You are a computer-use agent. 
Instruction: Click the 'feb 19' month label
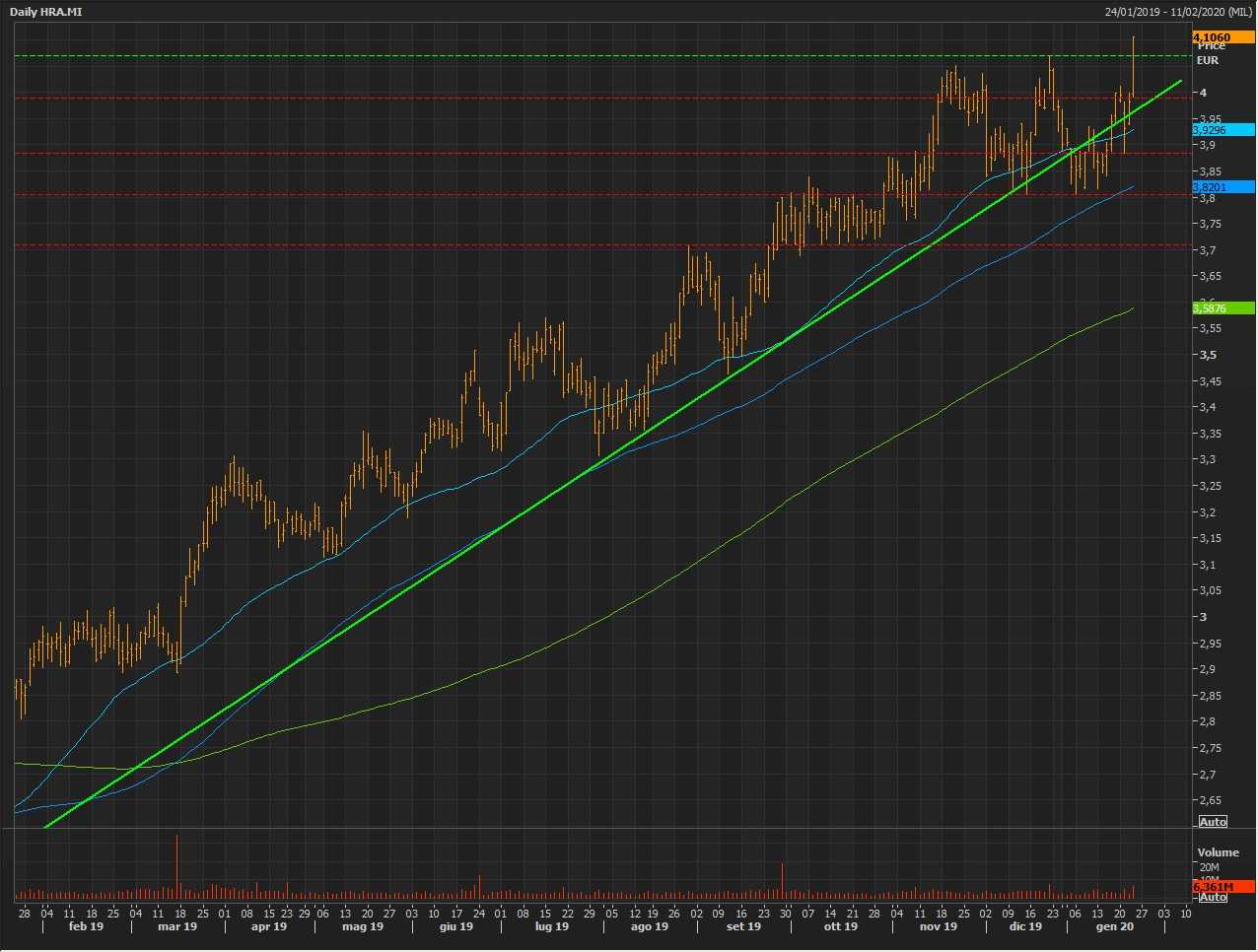click(86, 926)
